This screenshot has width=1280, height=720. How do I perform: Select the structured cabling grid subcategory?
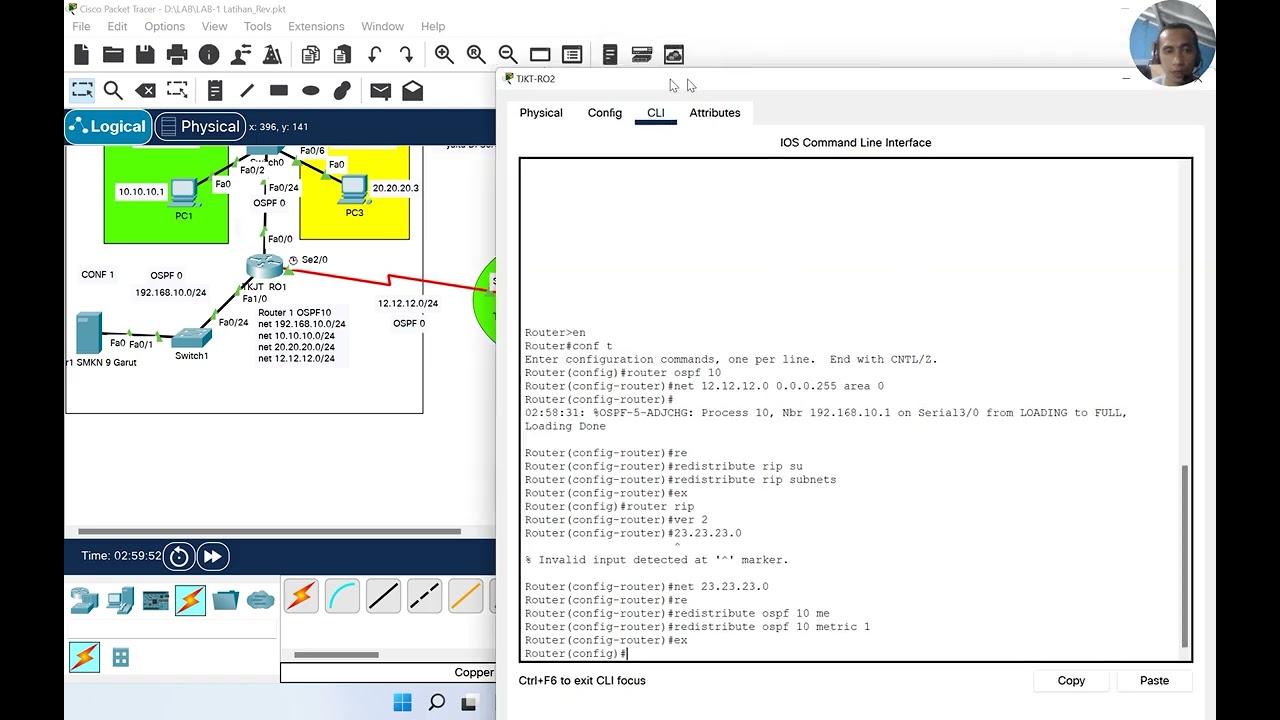click(x=121, y=657)
